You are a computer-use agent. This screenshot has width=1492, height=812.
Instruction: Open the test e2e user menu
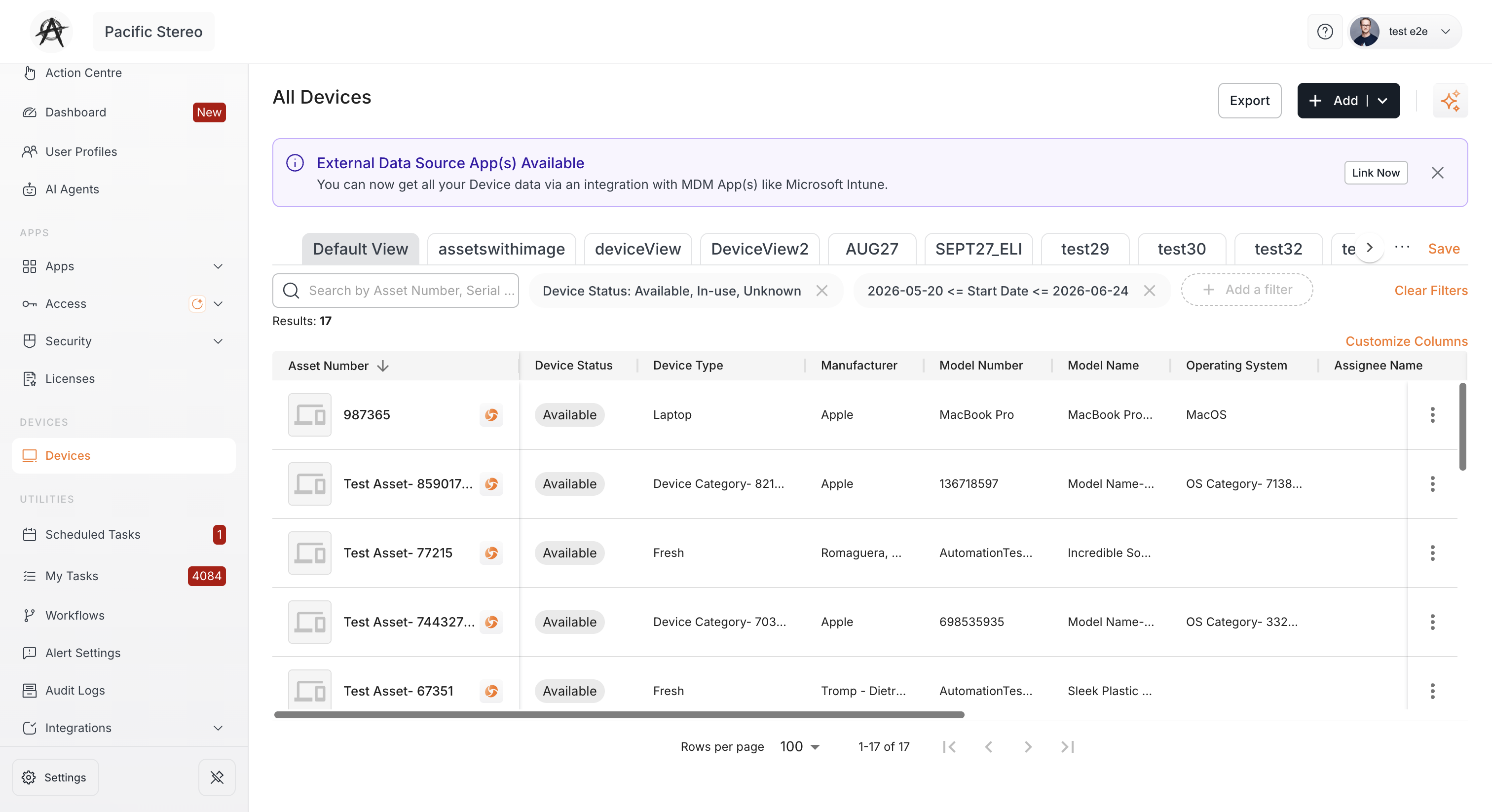tap(1405, 31)
